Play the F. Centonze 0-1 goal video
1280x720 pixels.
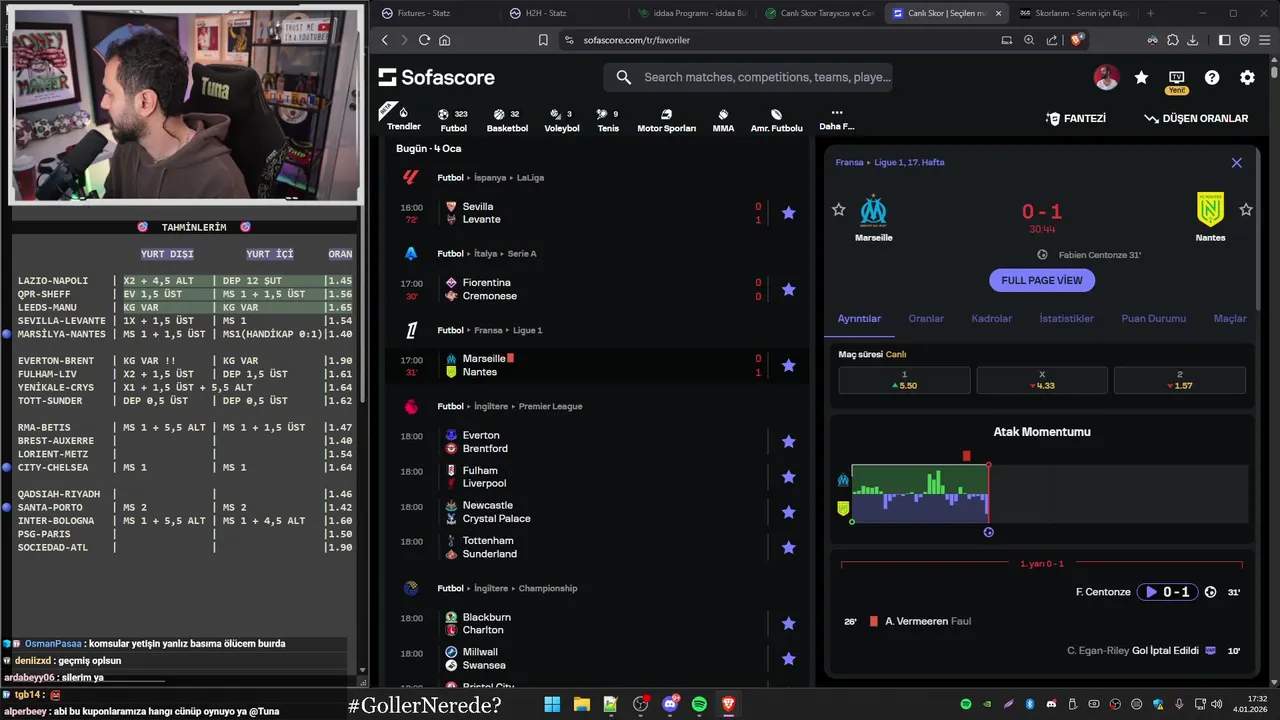pyautogui.click(x=1166, y=592)
